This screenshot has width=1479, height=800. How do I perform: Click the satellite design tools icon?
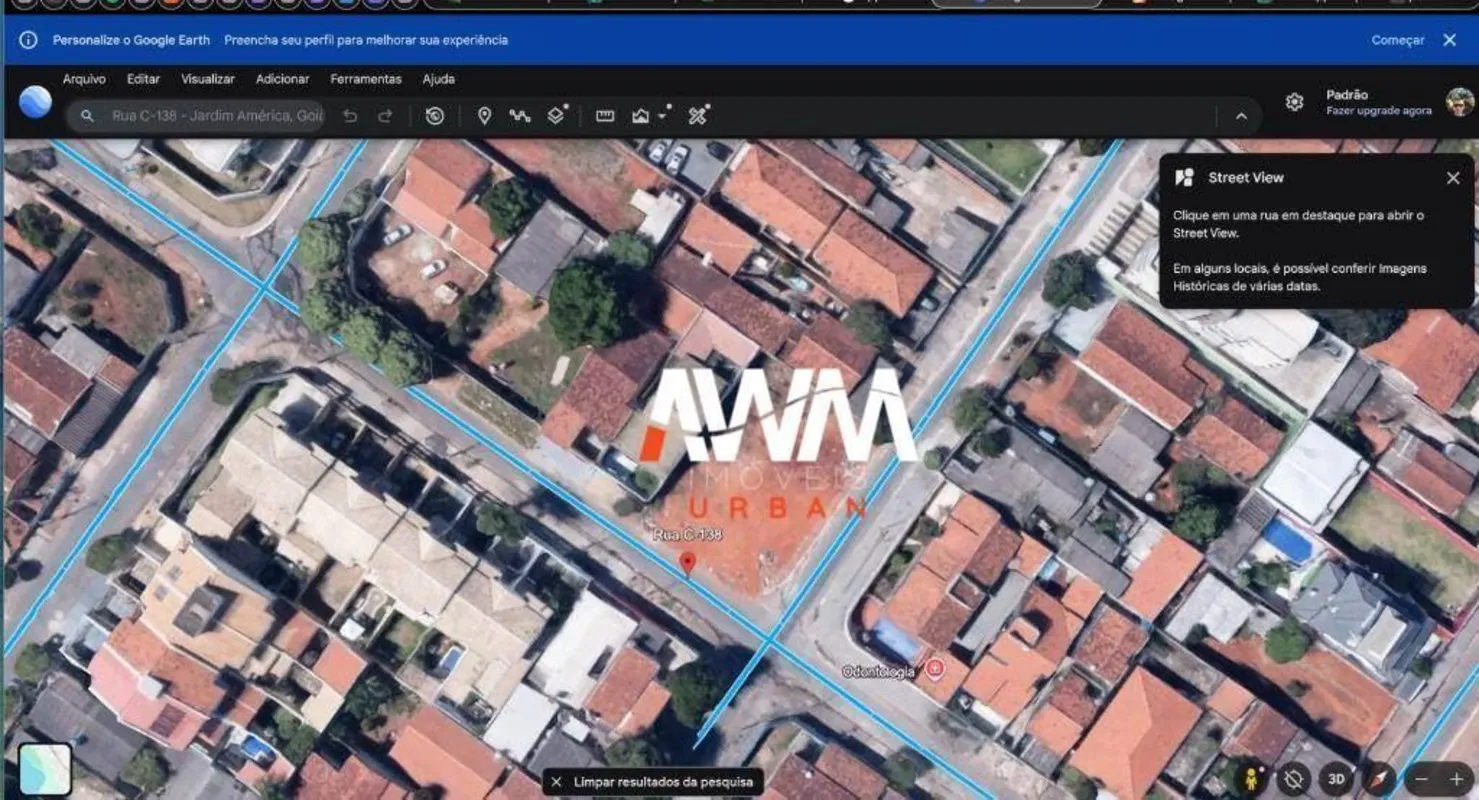pos(699,115)
